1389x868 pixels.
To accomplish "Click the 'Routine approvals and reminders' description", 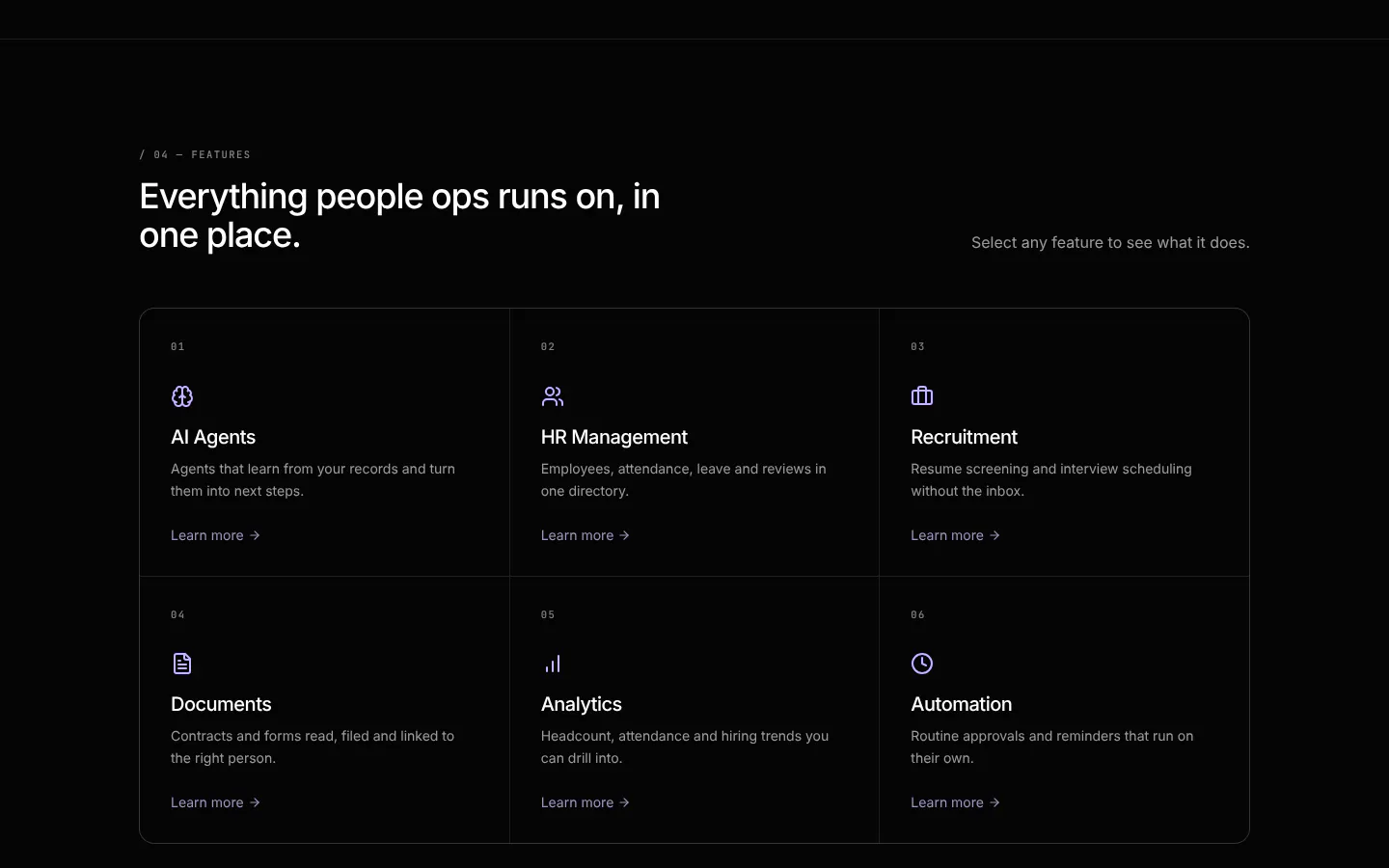I will pos(1052,746).
